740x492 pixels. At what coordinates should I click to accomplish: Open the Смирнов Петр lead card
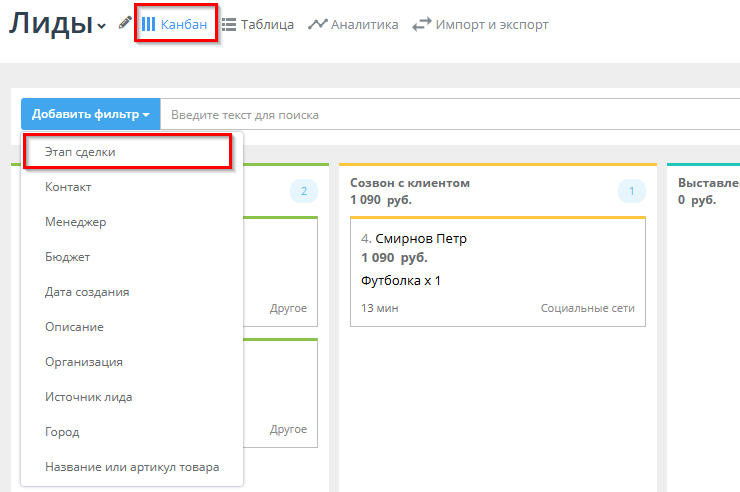tap(497, 270)
